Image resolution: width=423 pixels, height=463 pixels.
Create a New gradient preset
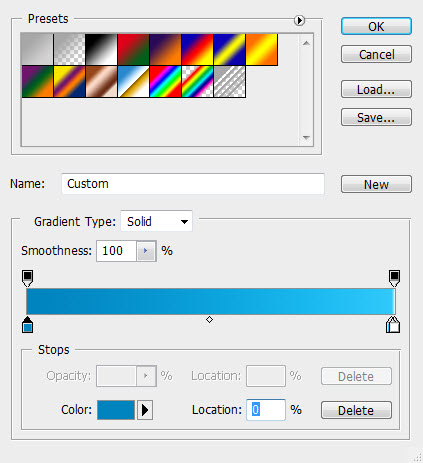click(376, 184)
